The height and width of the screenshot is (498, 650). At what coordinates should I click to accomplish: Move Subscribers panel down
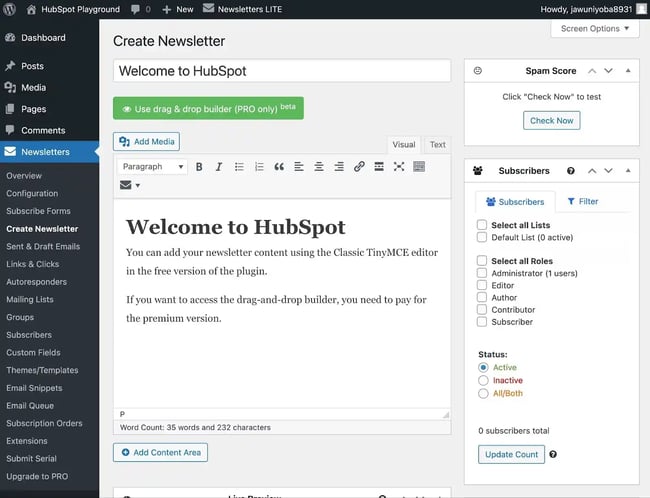click(x=608, y=171)
